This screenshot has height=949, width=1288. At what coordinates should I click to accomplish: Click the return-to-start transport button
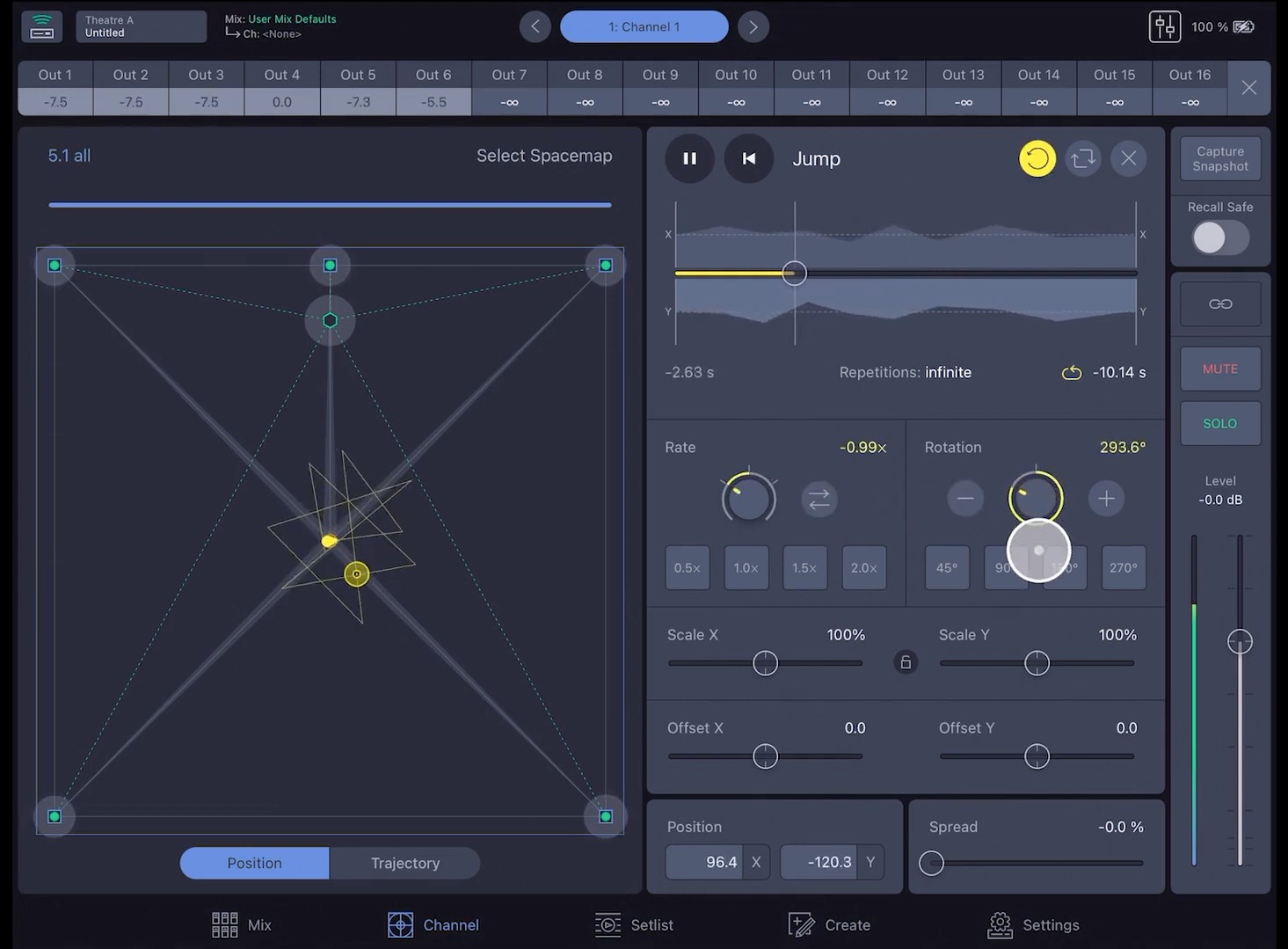click(x=748, y=158)
